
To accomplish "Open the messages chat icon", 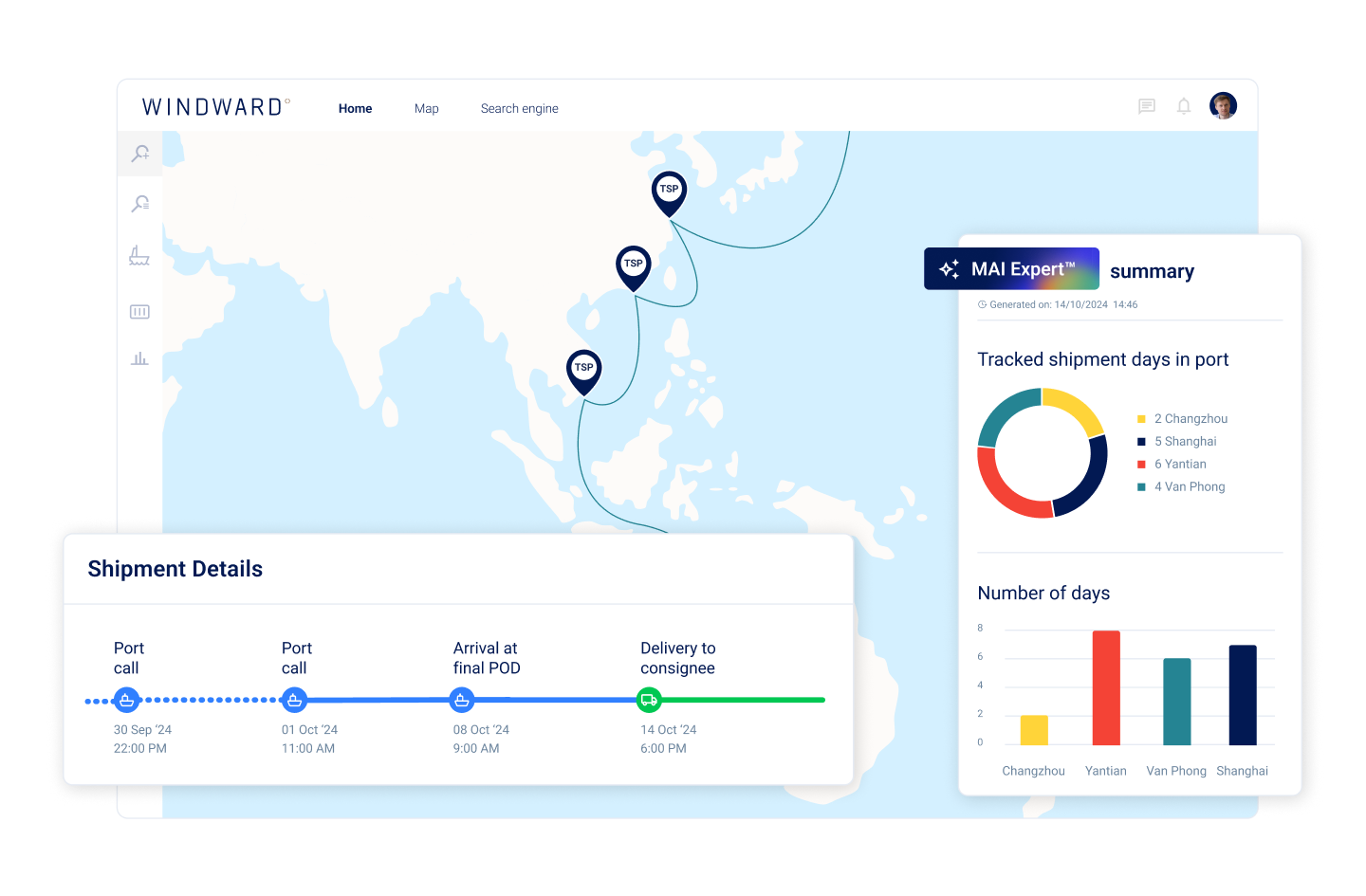I will (x=1147, y=106).
